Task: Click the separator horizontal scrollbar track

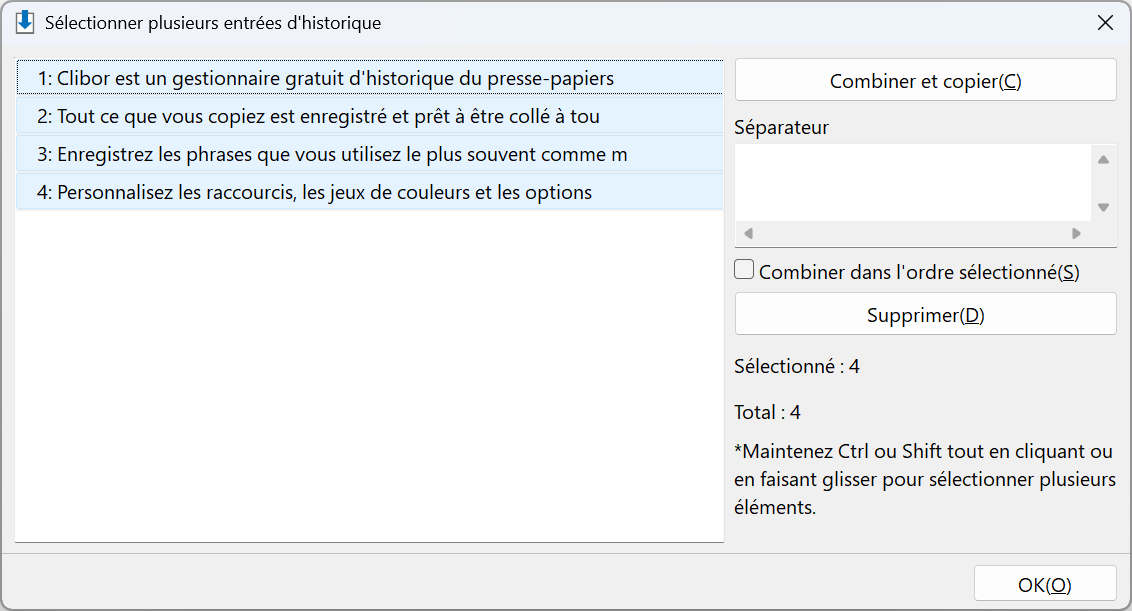Action: tap(913, 233)
